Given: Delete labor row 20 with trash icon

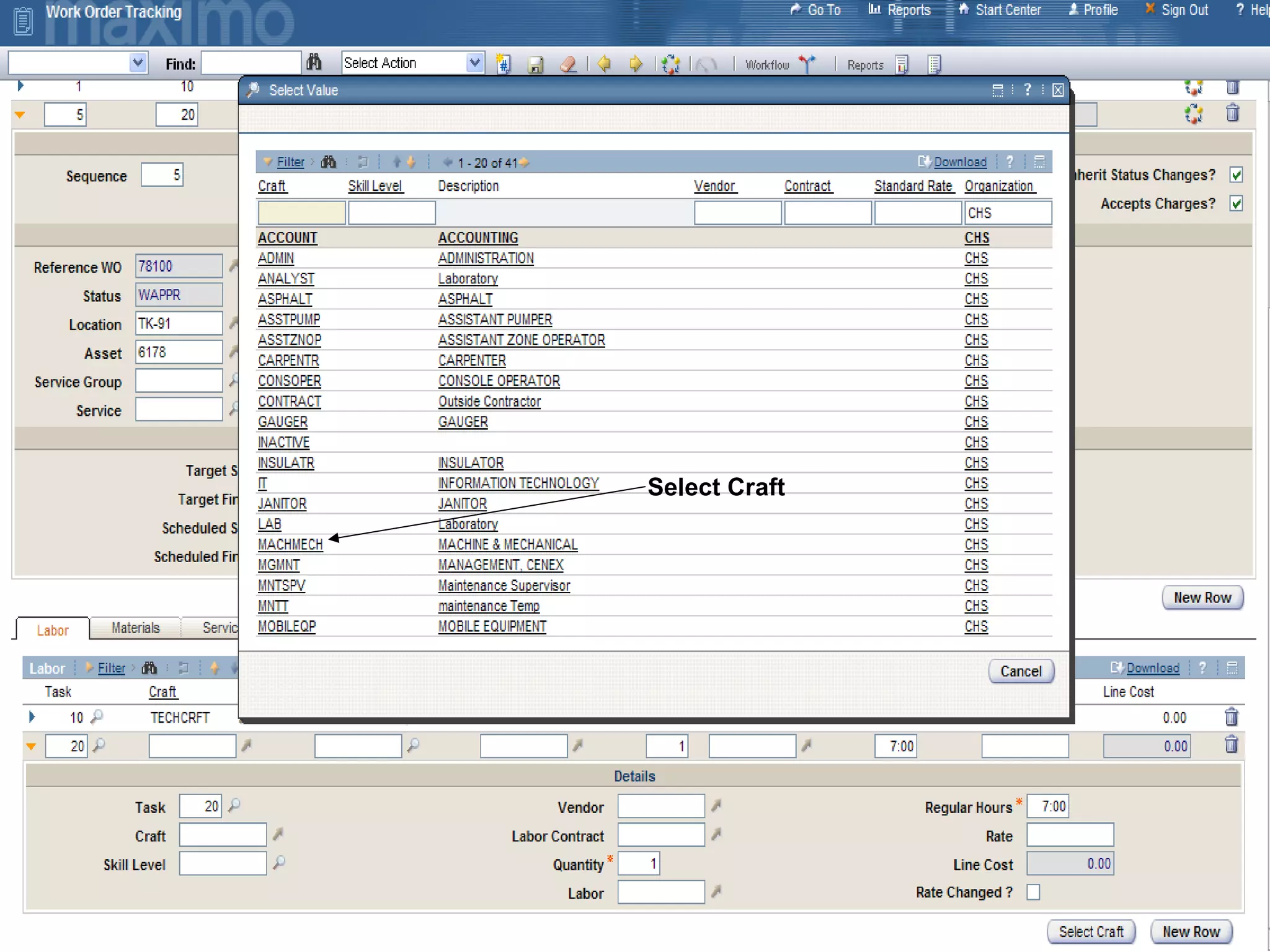Looking at the screenshot, I should (1232, 744).
